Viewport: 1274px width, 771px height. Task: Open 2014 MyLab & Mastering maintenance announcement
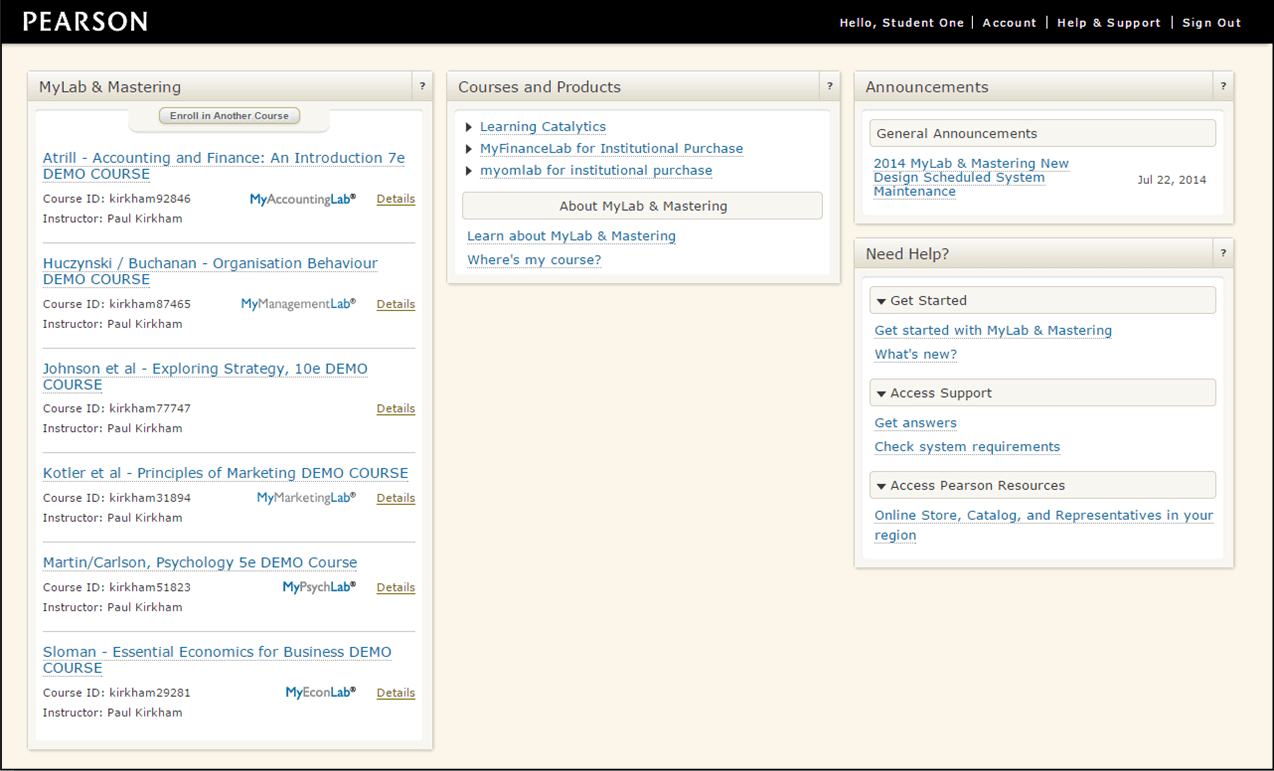coord(971,177)
